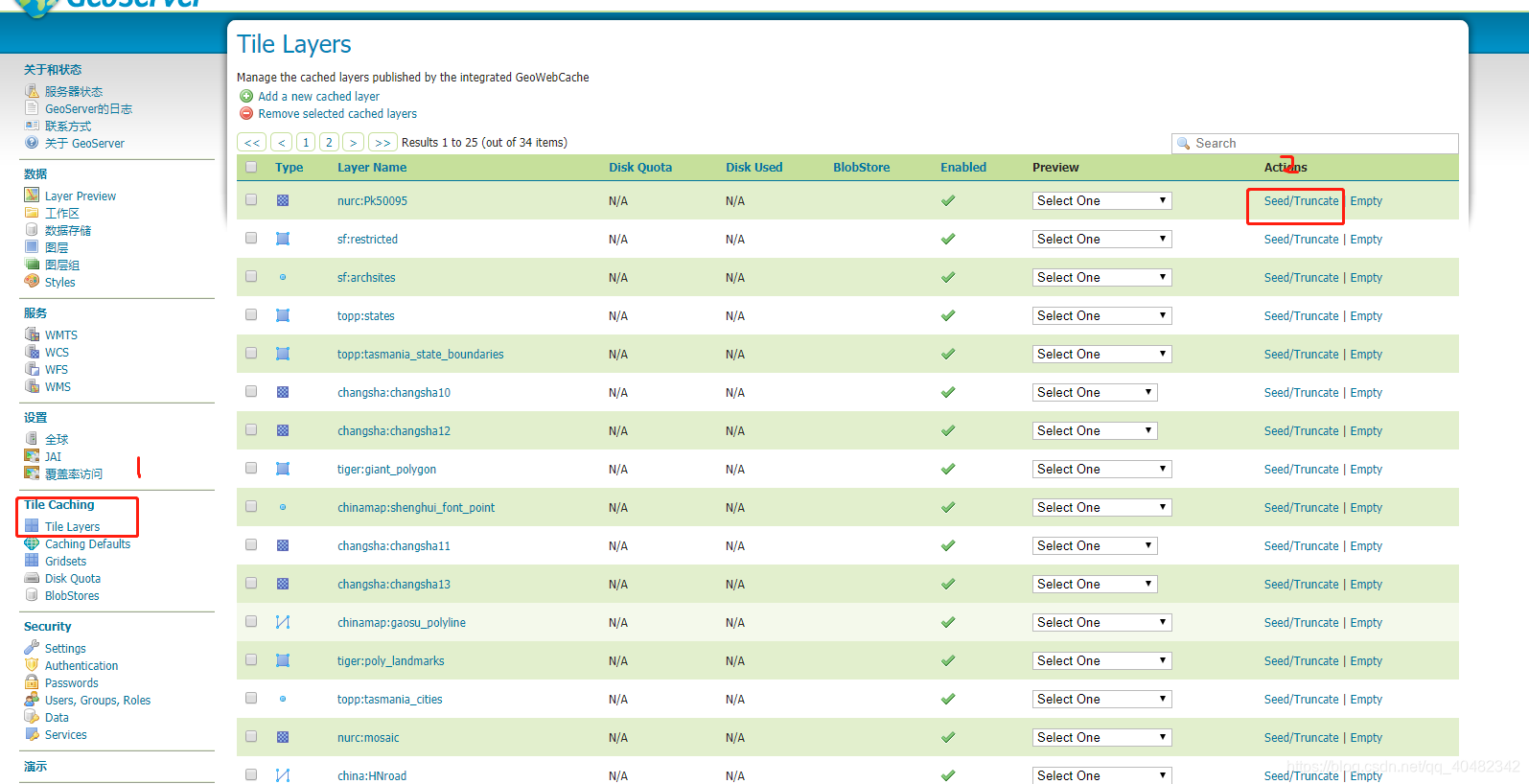Click the green plus add layer icon
Viewport: 1529px width, 784px height.
246,96
